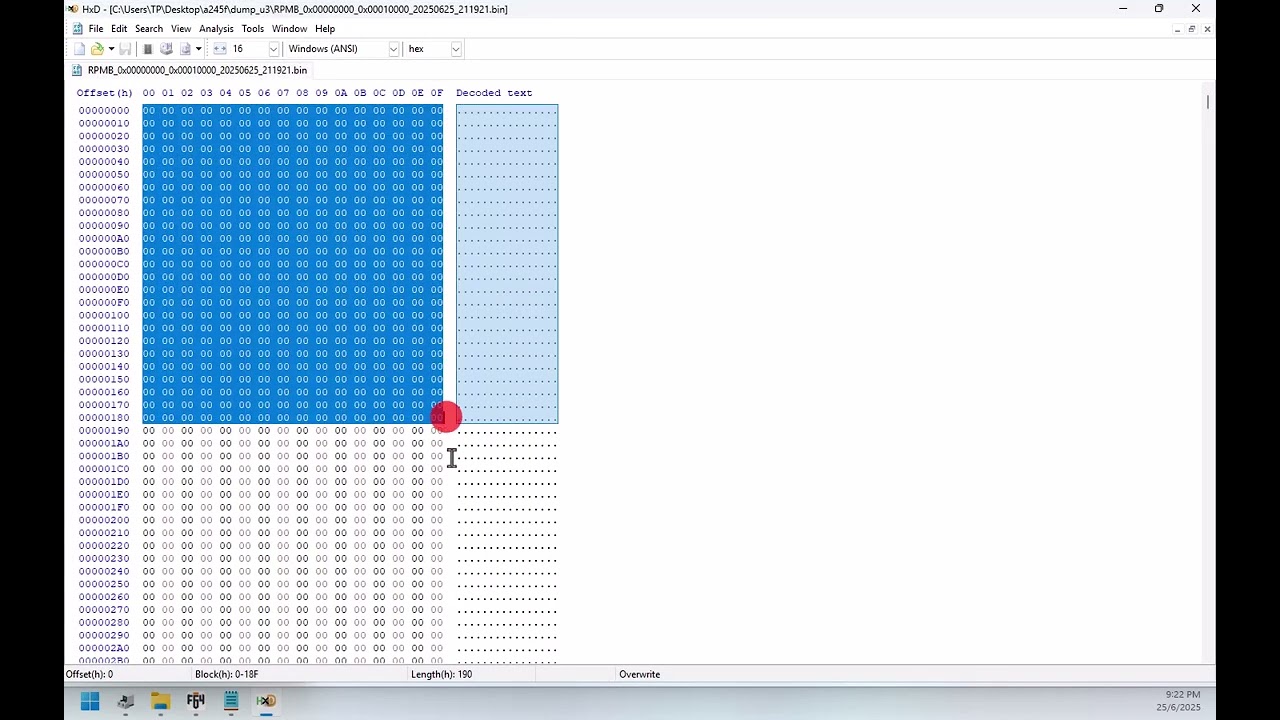The height and width of the screenshot is (720, 1280).
Task: Click the Offset(h): 0 status entry
Action: tap(89, 674)
